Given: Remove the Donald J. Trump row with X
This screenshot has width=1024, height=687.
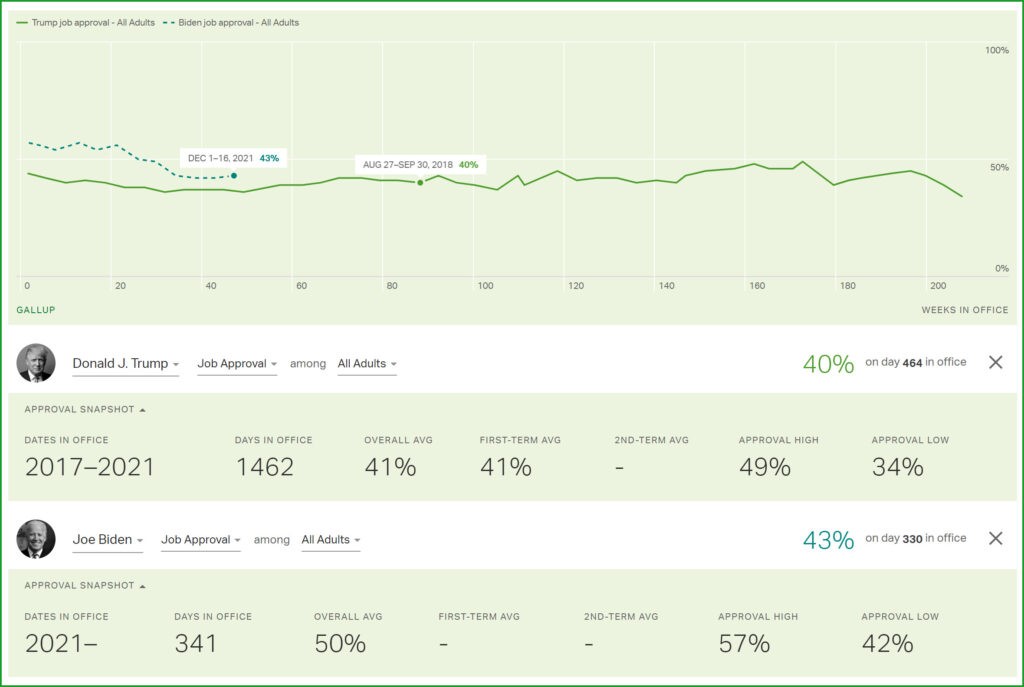Looking at the screenshot, I should pos(995,363).
